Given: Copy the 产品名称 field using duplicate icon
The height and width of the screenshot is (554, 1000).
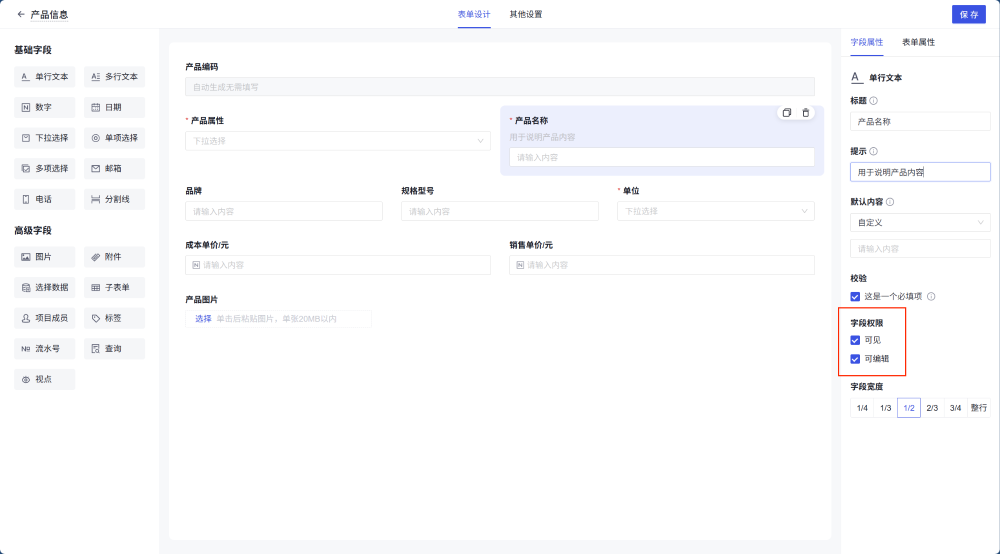Looking at the screenshot, I should click(787, 113).
